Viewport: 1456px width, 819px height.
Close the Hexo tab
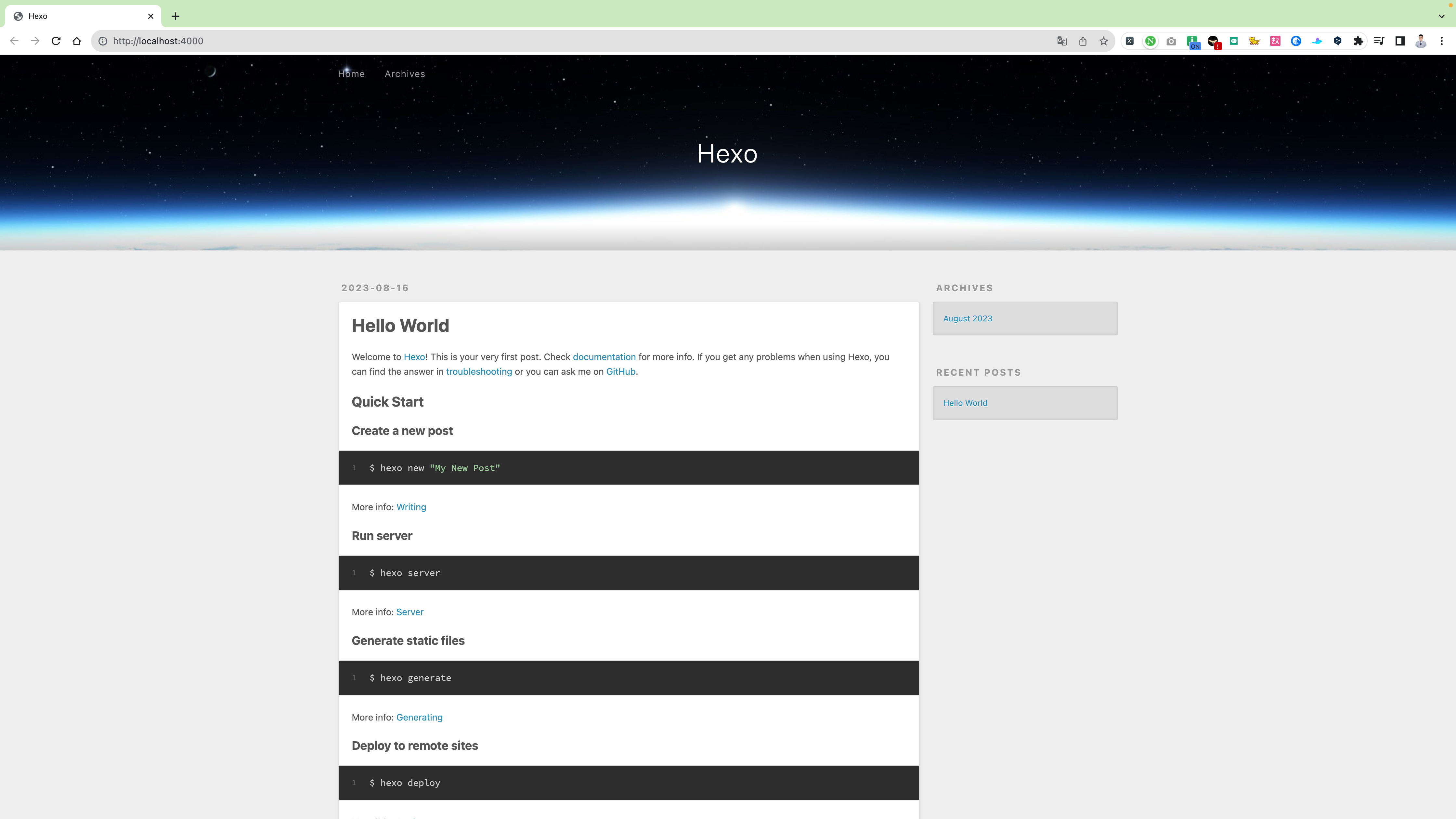click(151, 16)
